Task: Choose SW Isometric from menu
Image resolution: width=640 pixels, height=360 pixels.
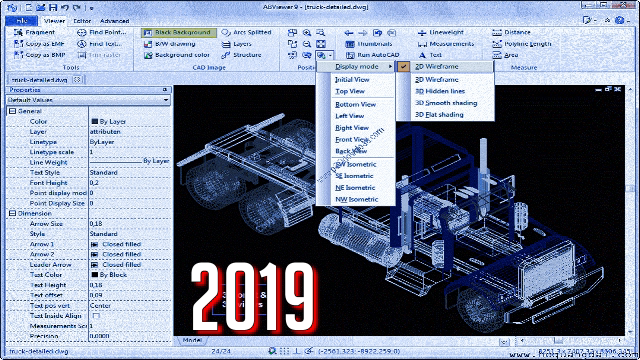Action: (x=356, y=164)
